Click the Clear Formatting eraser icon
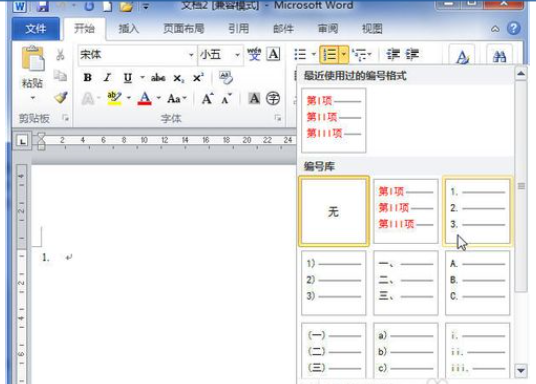The width and height of the screenshot is (536, 384). click(226, 78)
